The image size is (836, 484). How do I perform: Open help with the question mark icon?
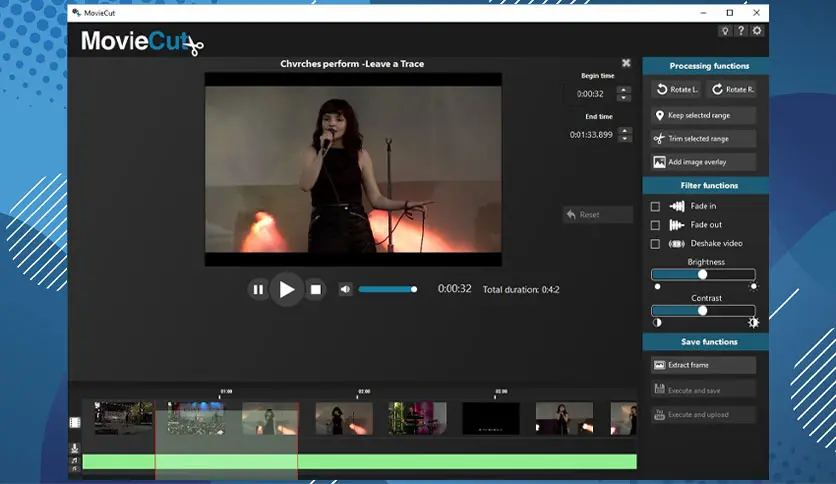741,31
